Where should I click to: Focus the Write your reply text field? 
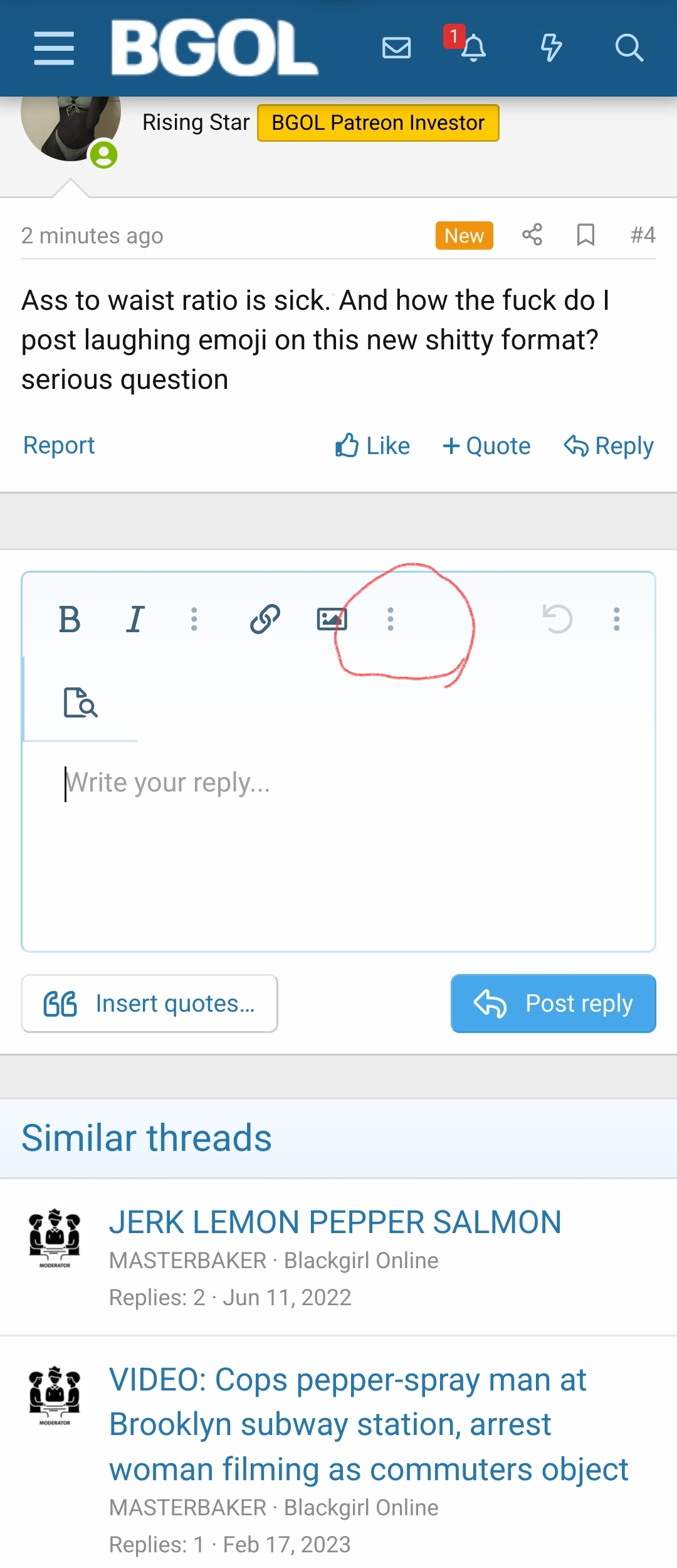[x=338, y=847]
